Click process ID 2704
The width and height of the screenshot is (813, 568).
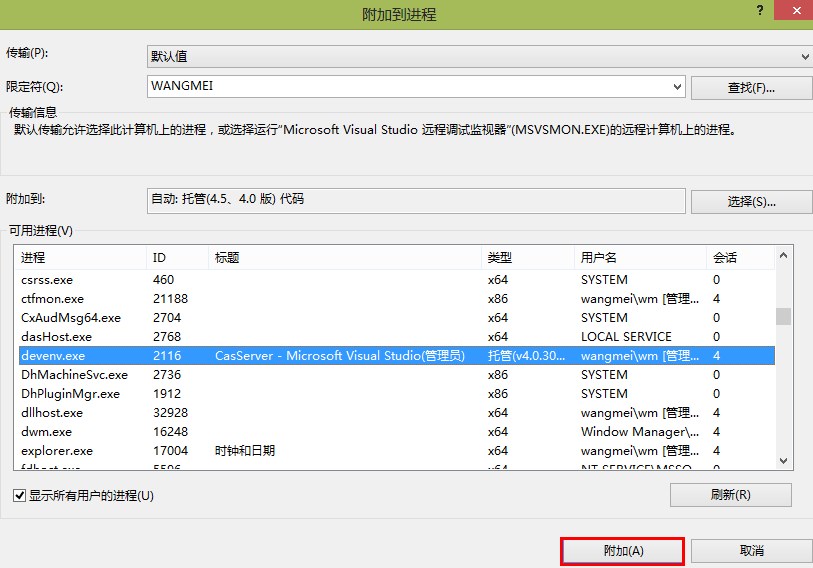(167, 317)
